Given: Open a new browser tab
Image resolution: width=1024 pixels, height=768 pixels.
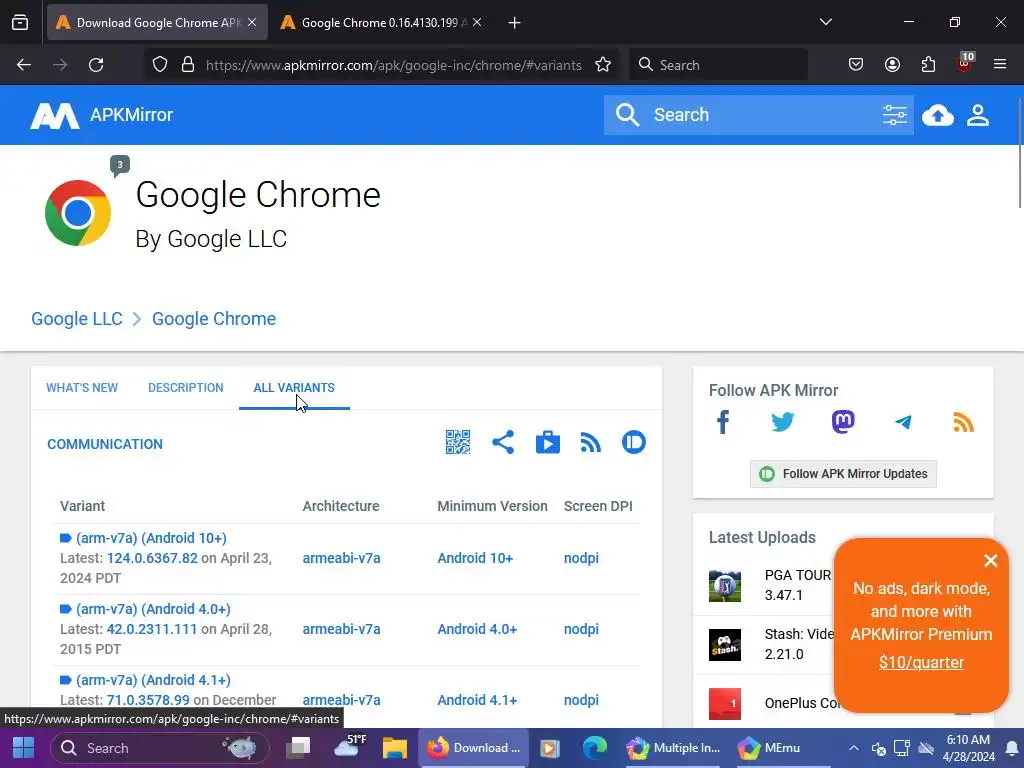Looking at the screenshot, I should pyautogui.click(x=515, y=23).
